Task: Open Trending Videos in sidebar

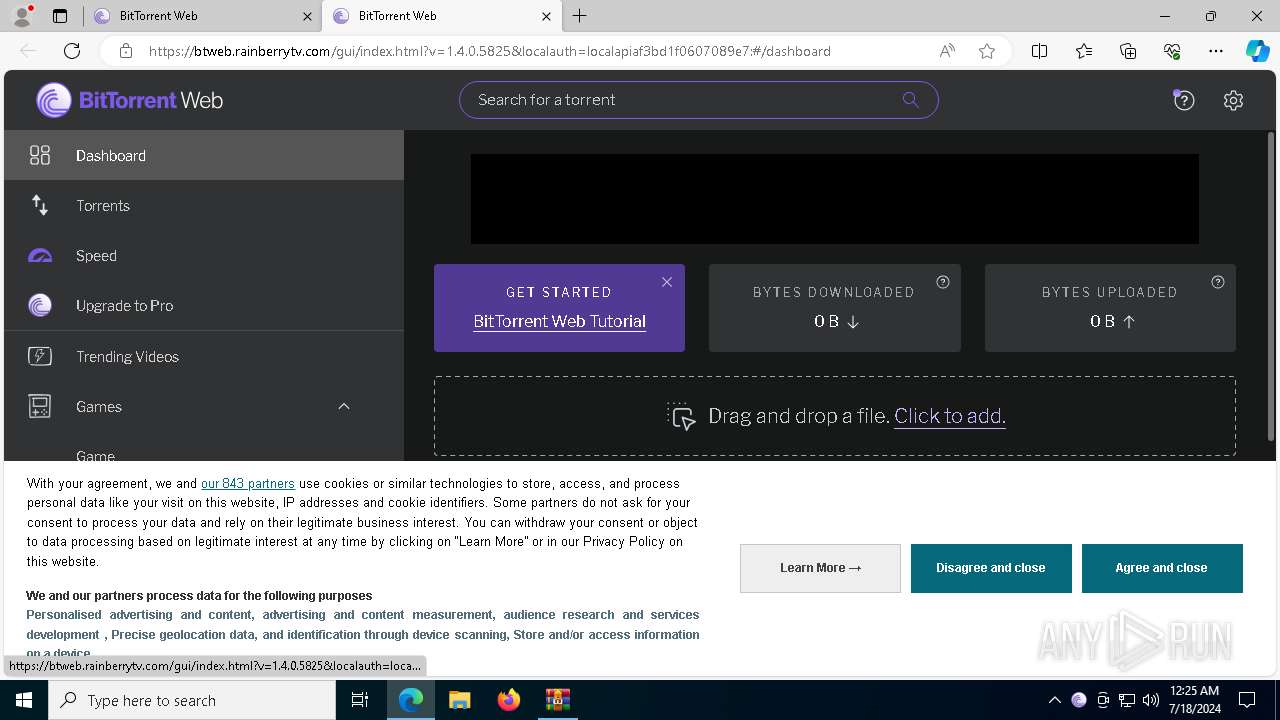Action: [x=204, y=356]
